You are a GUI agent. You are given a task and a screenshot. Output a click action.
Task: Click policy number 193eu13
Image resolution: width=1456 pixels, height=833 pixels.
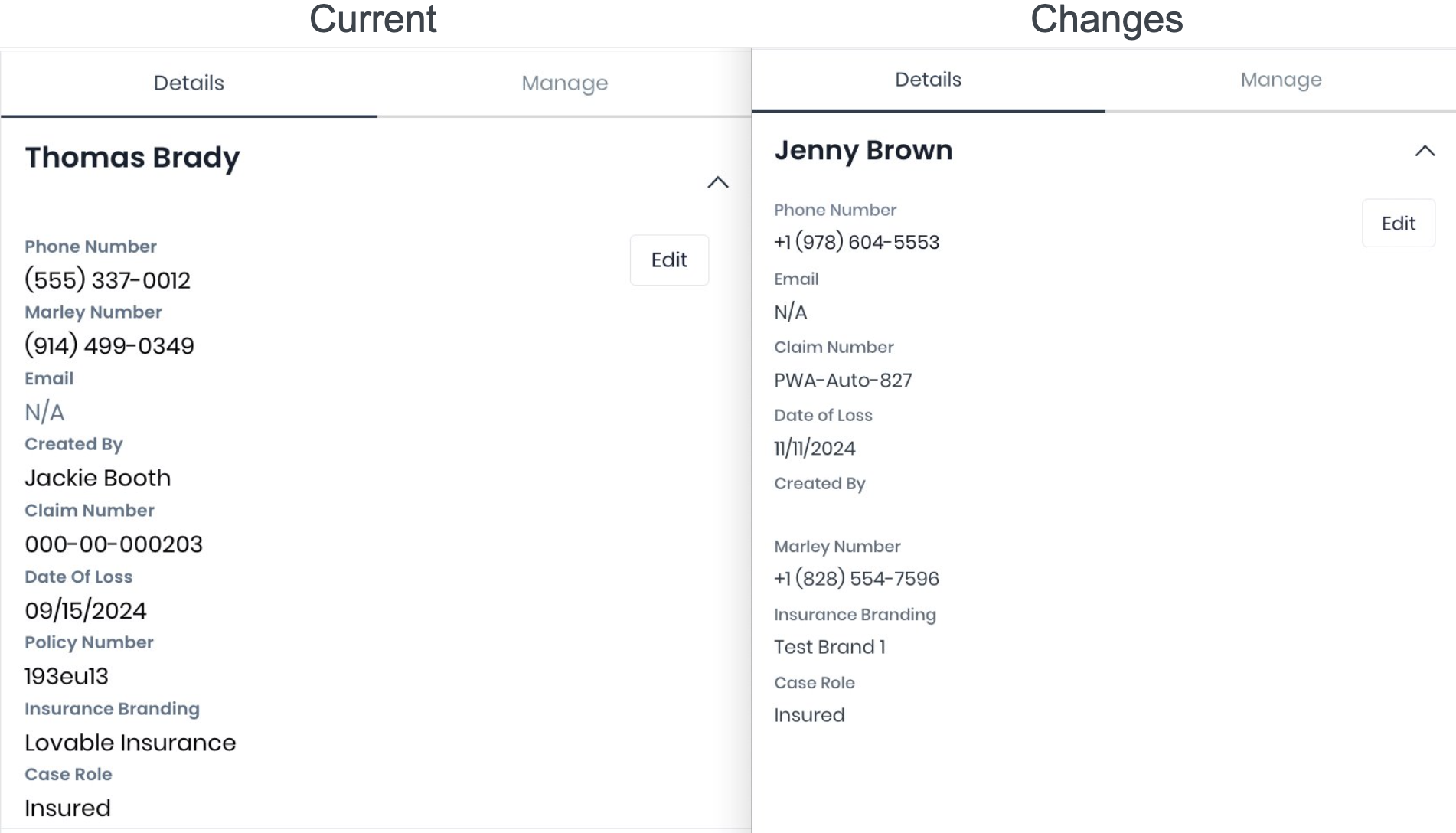click(x=67, y=677)
